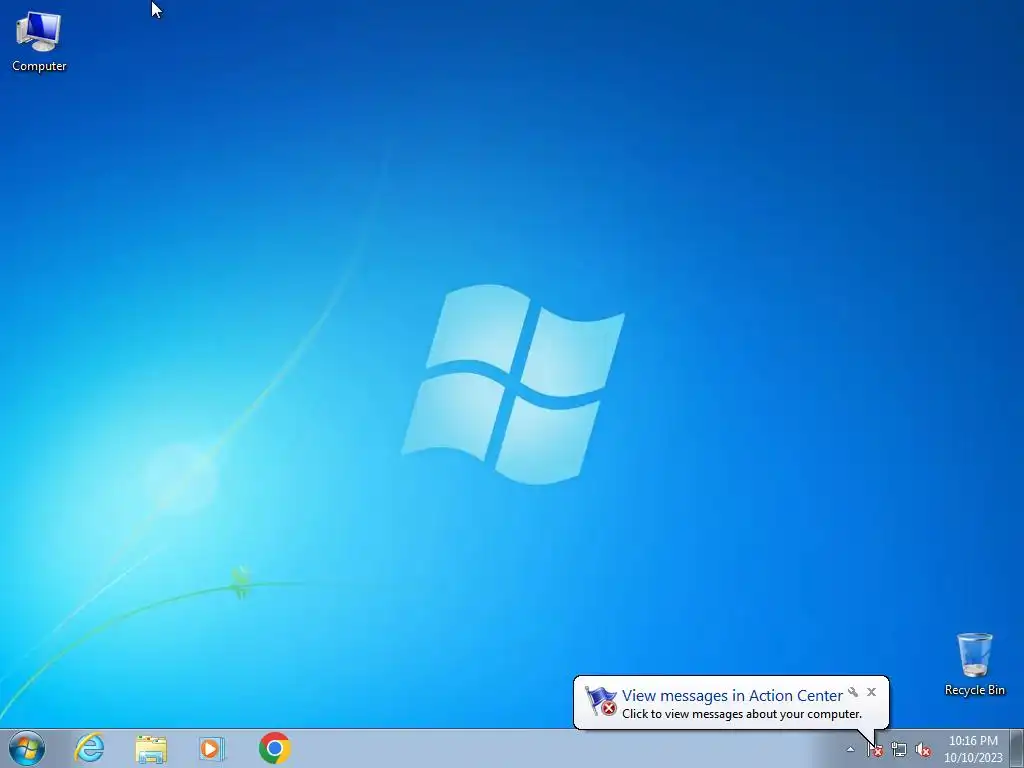Image resolution: width=1024 pixels, height=768 pixels.
Task: Show hidden icons arrow in system tray
Action: tap(850, 750)
